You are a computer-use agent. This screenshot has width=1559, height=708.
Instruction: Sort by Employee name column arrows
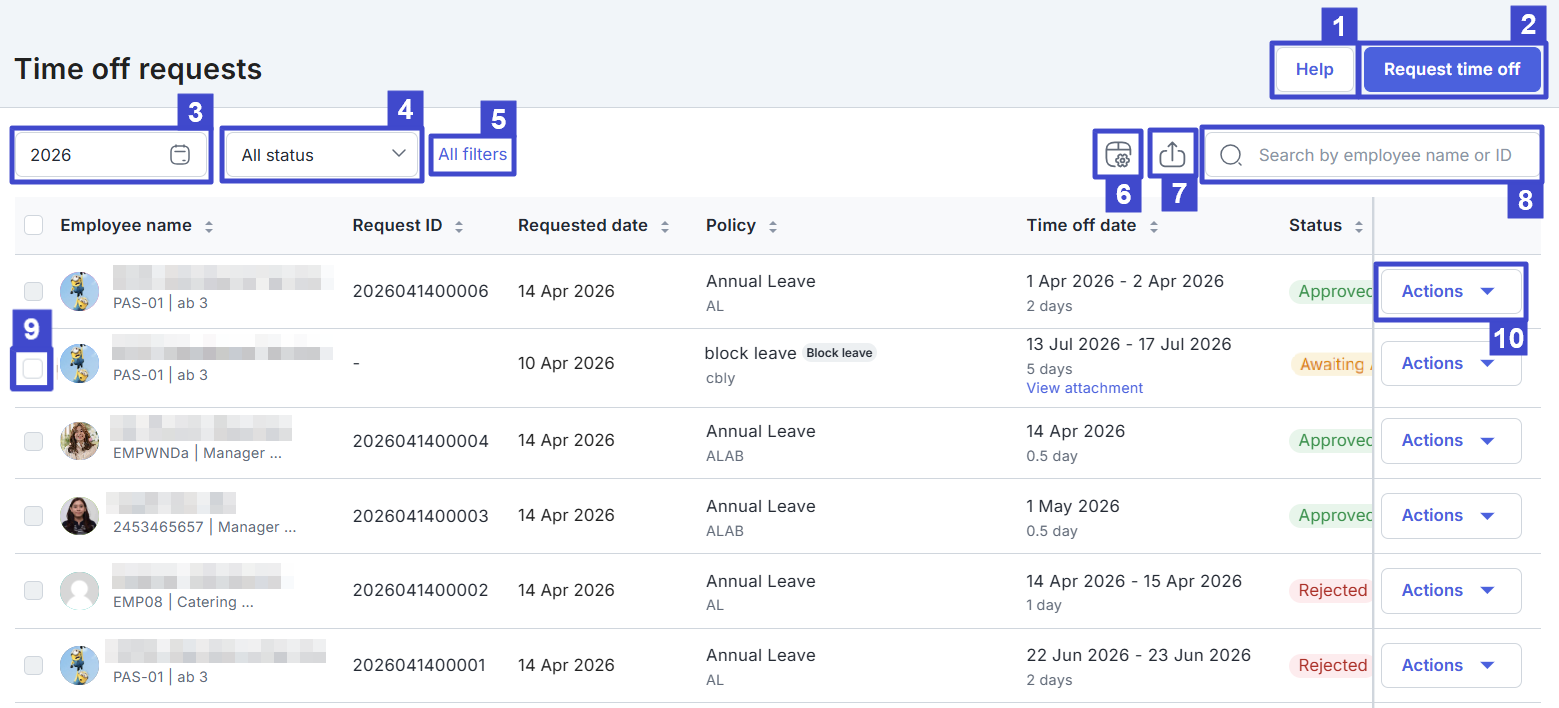coord(209,227)
